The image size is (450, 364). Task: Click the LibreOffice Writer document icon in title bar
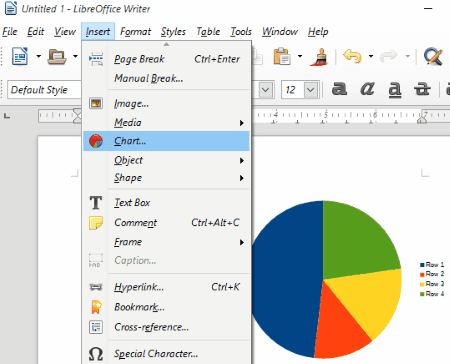(11, 8)
